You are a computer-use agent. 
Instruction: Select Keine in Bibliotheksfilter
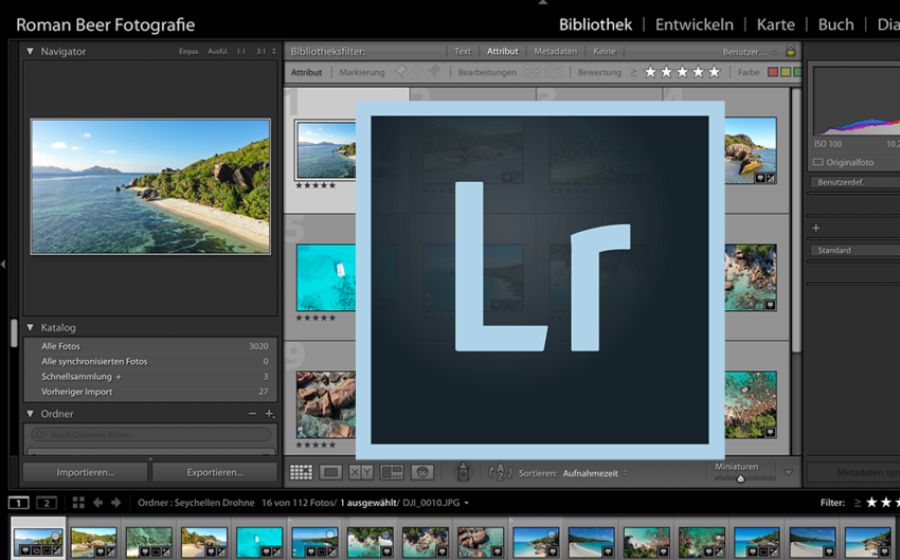[604, 51]
